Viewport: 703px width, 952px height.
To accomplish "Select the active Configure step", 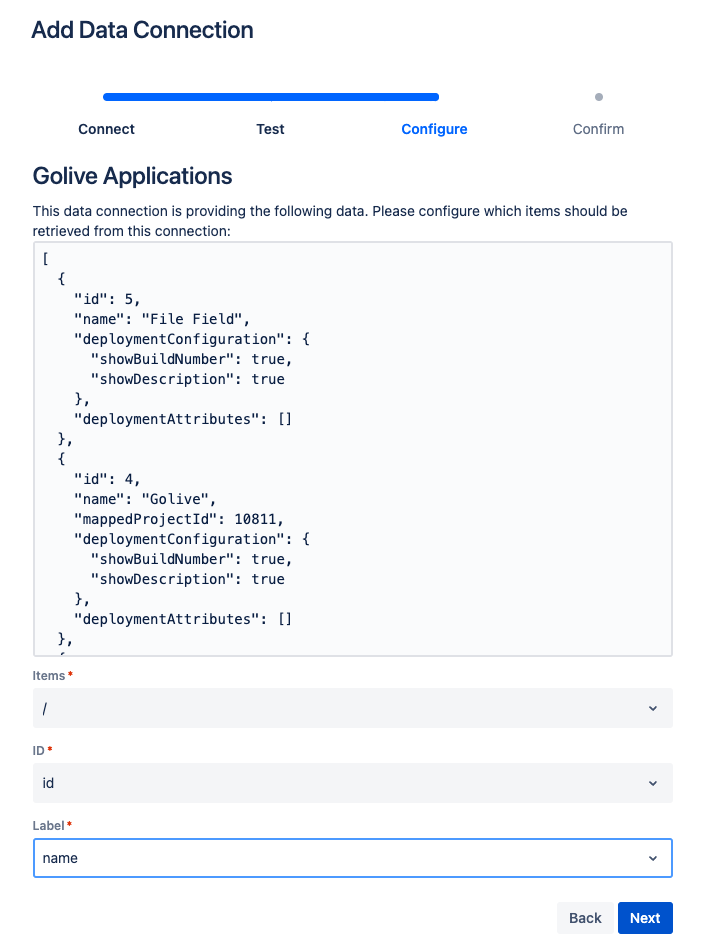I will [434, 129].
